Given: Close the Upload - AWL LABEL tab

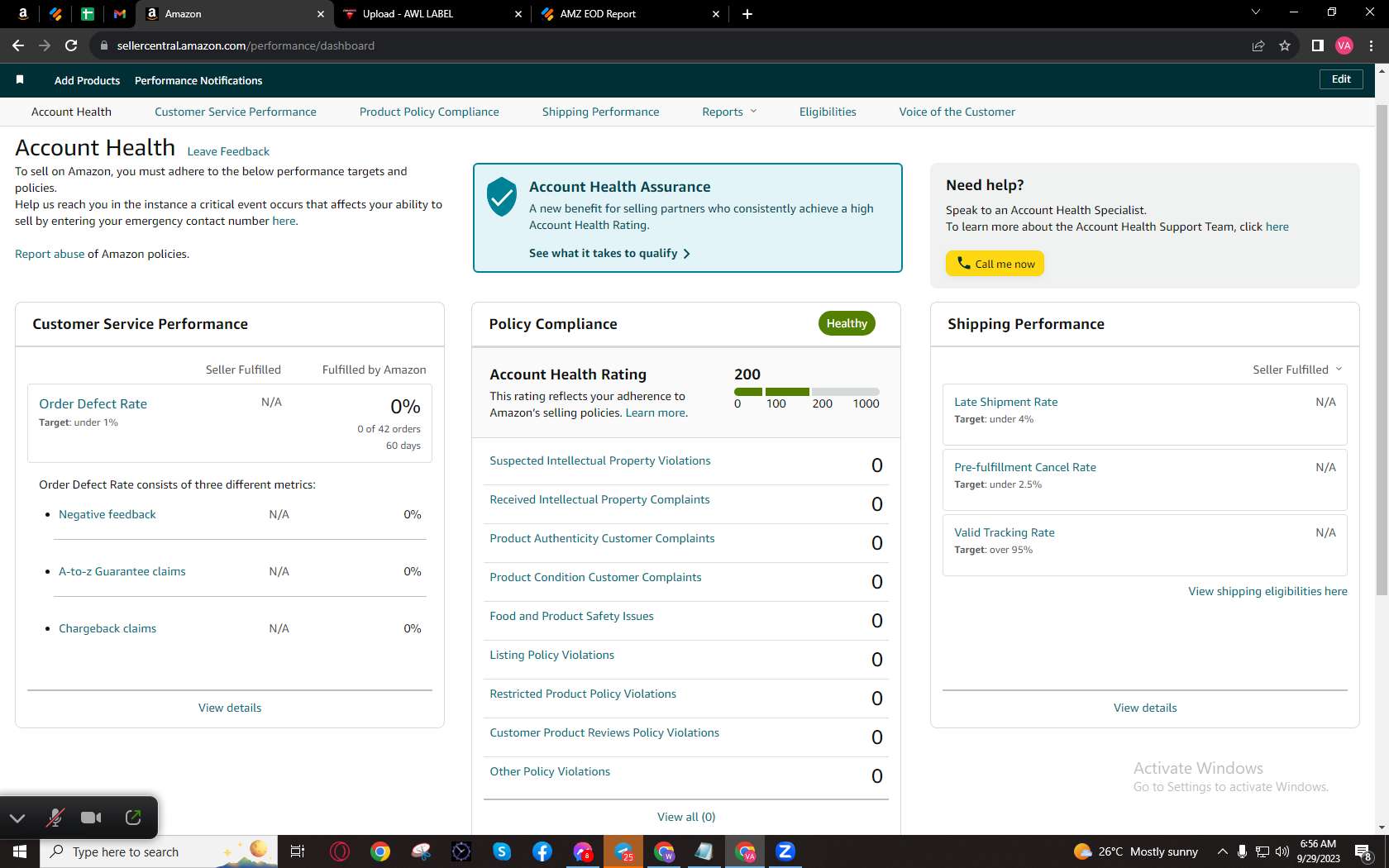Looking at the screenshot, I should (518, 13).
